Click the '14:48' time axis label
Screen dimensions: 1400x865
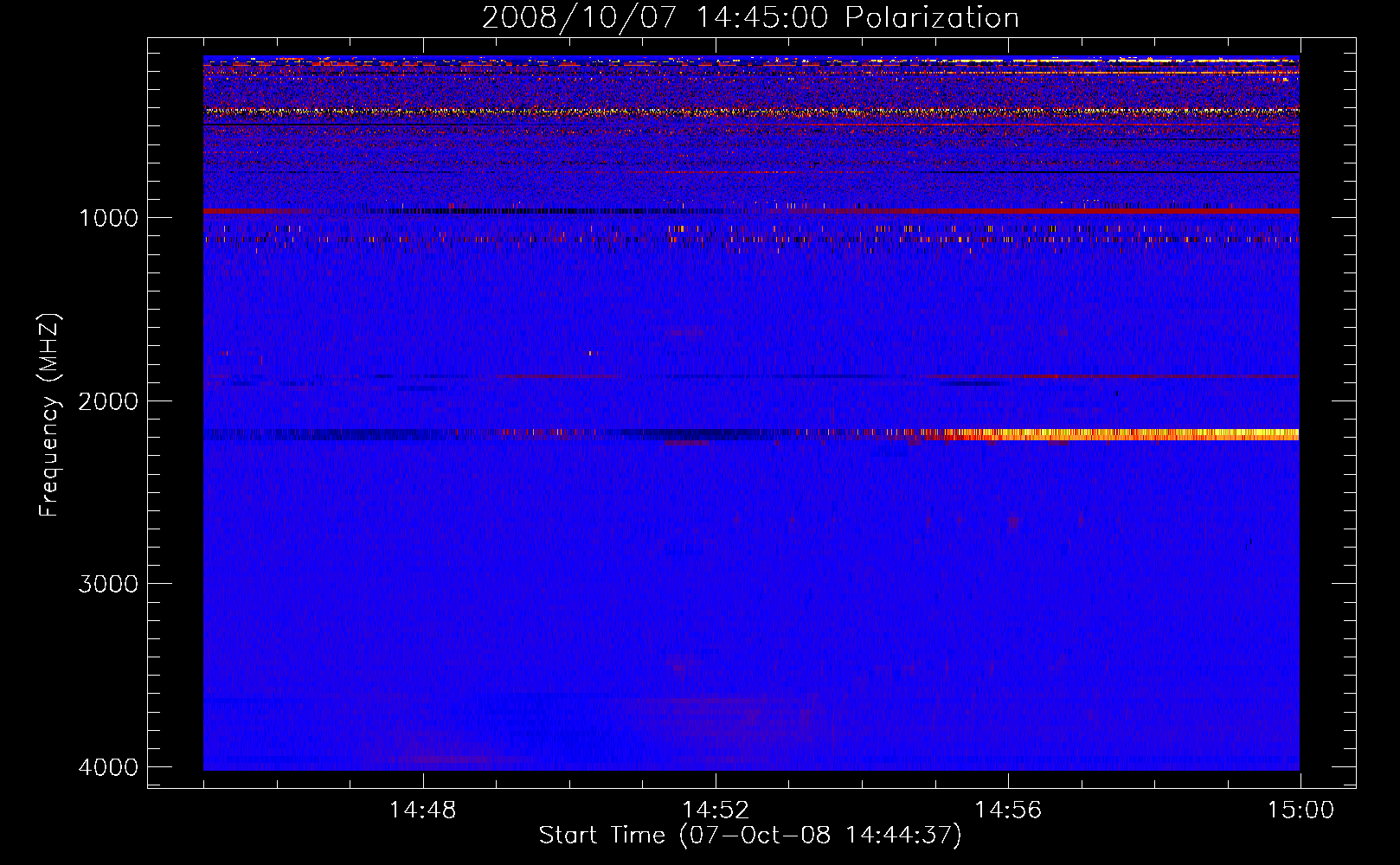tap(422, 811)
